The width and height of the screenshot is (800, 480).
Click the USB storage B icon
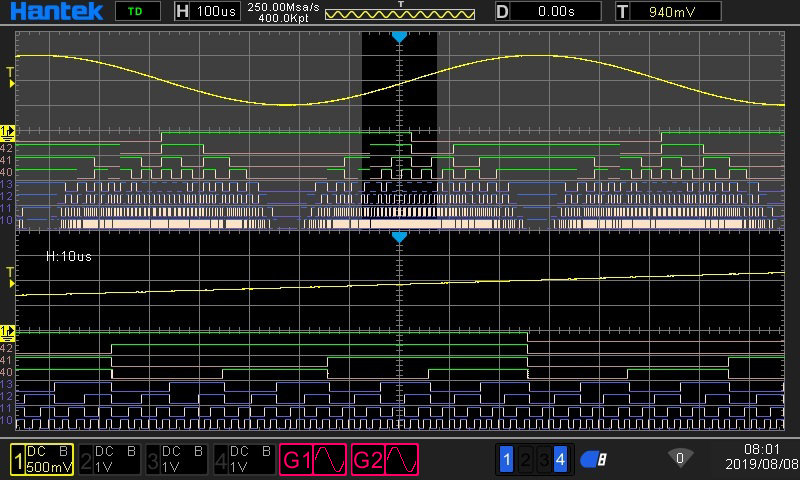pyautogui.click(x=594, y=460)
